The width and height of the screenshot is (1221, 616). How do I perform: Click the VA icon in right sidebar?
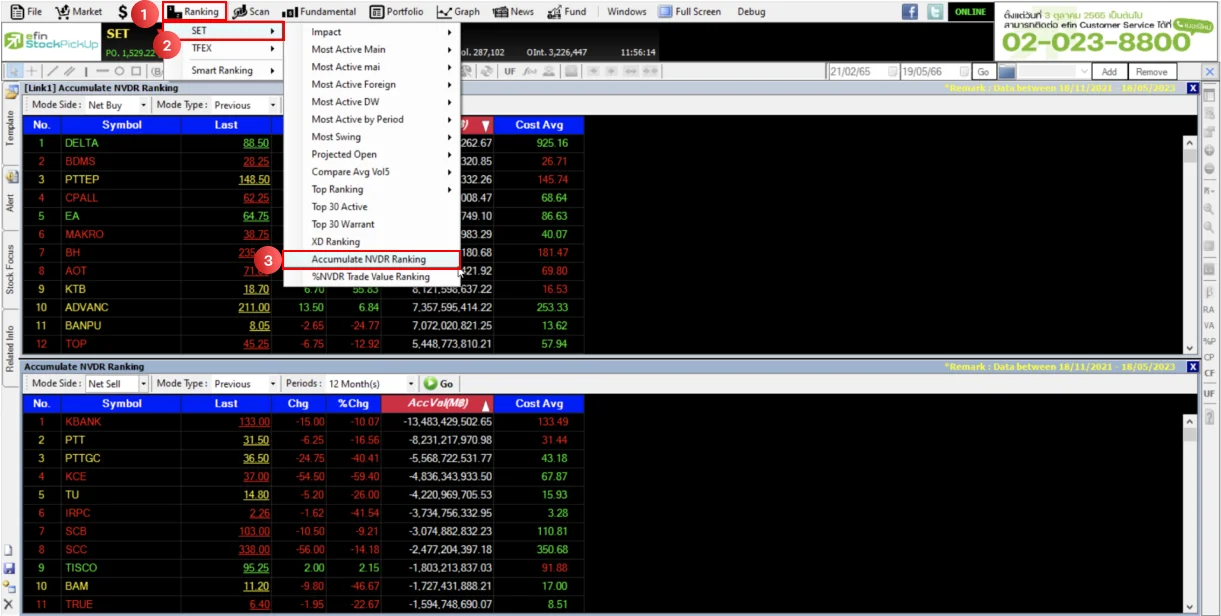coord(1209,325)
